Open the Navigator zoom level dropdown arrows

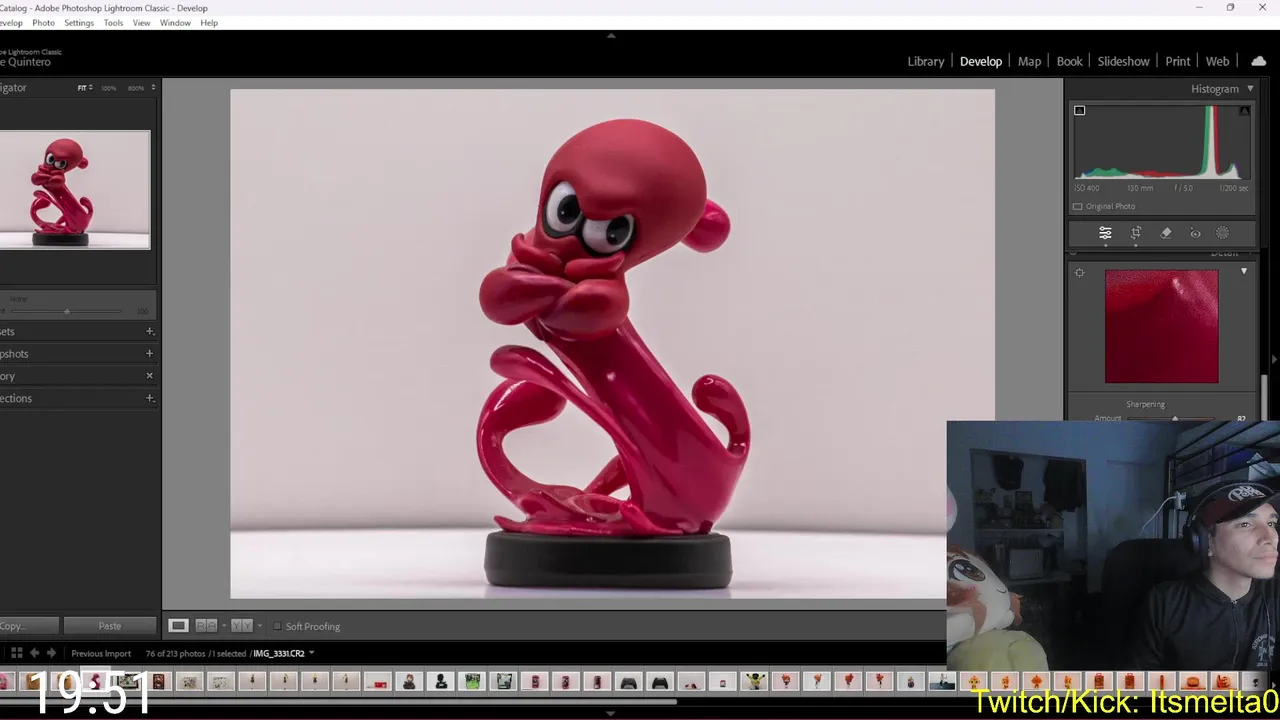click(x=153, y=88)
